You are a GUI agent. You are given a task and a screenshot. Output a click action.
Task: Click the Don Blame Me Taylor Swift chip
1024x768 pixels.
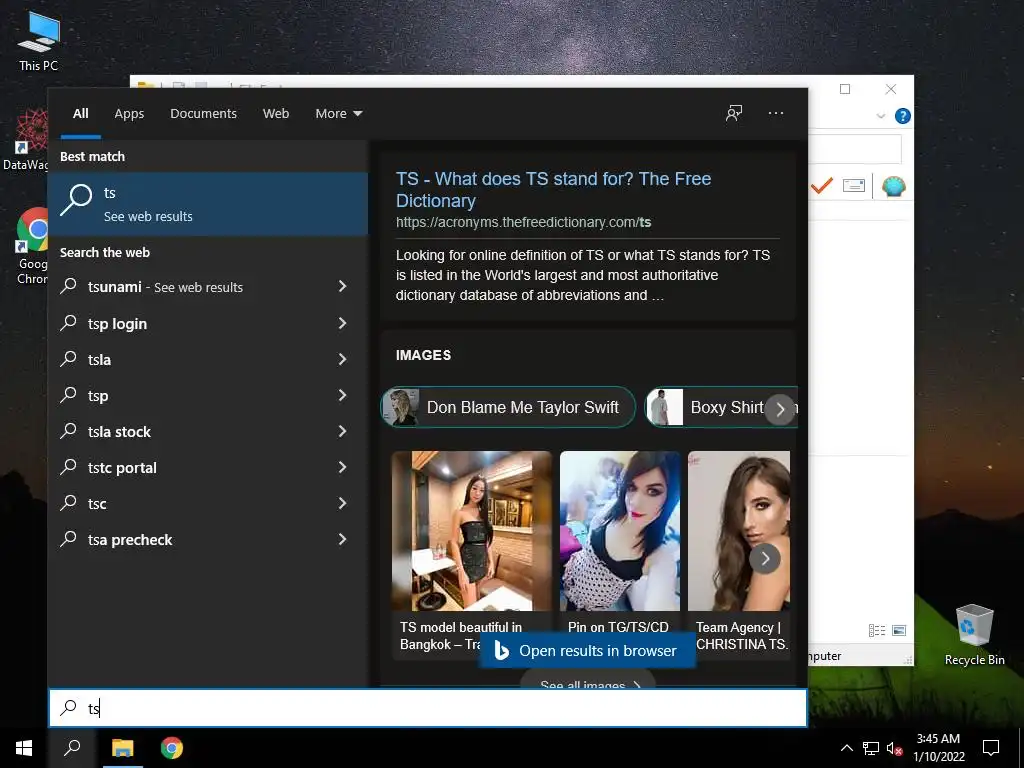[x=508, y=407]
